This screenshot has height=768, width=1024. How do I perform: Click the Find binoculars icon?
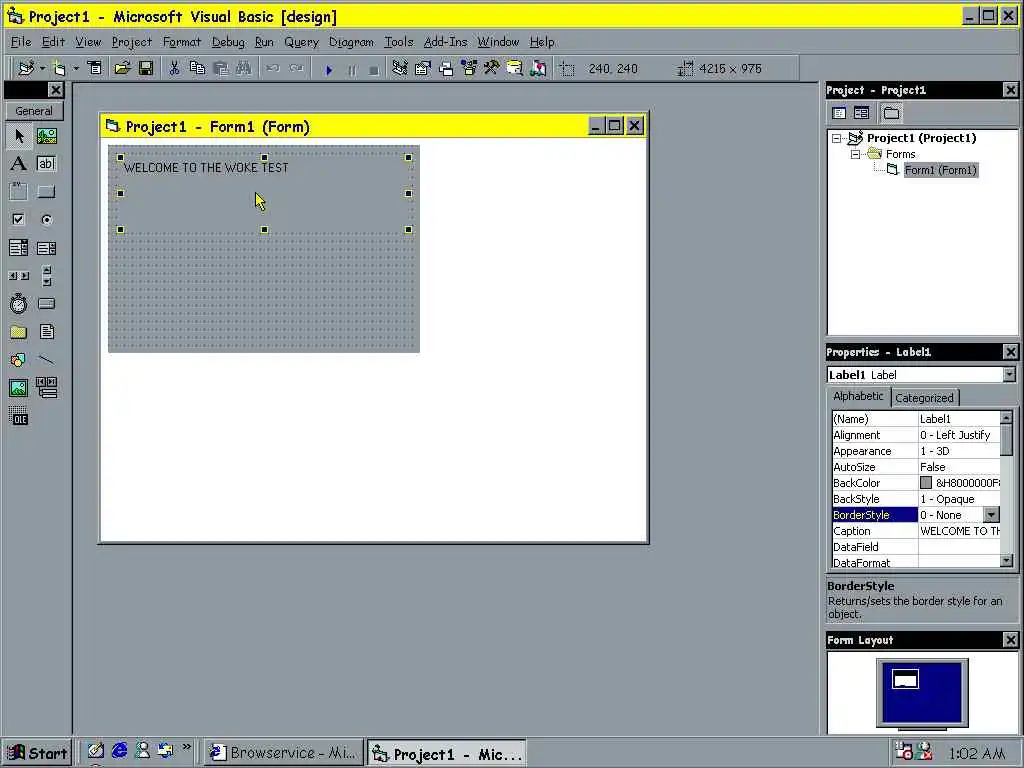coord(244,68)
